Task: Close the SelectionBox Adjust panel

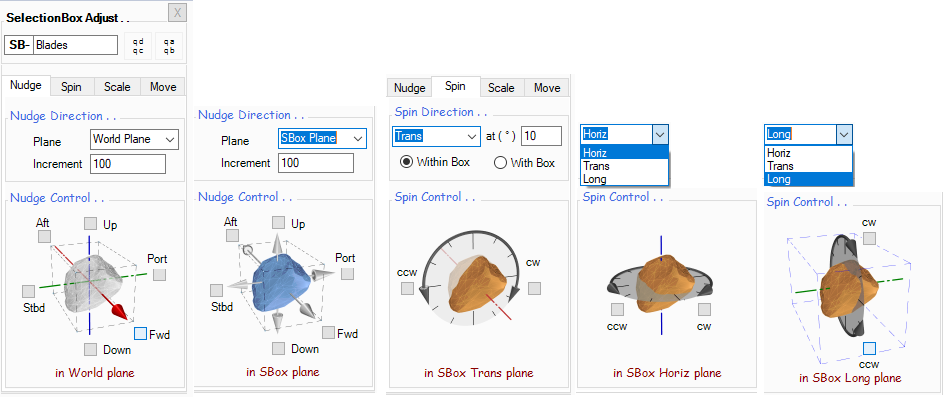Action: coord(176,13)
